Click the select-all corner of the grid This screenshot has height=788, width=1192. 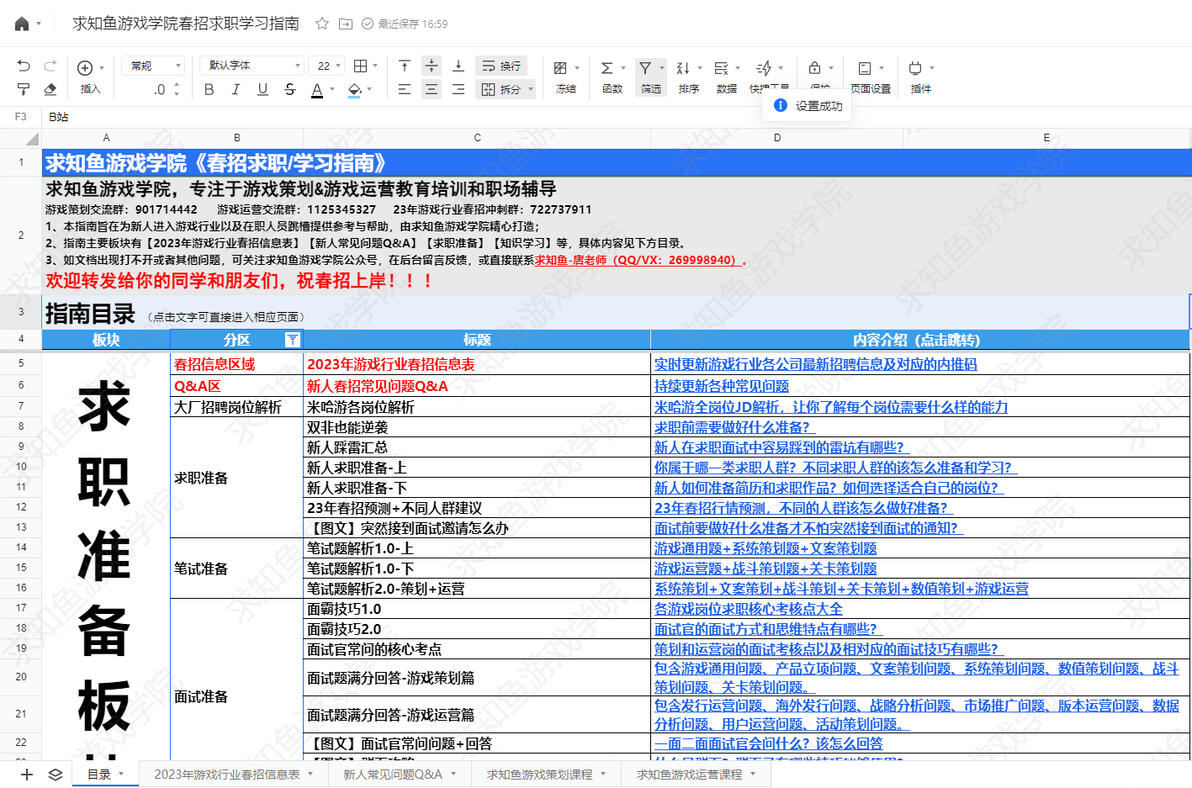point(32,138)
